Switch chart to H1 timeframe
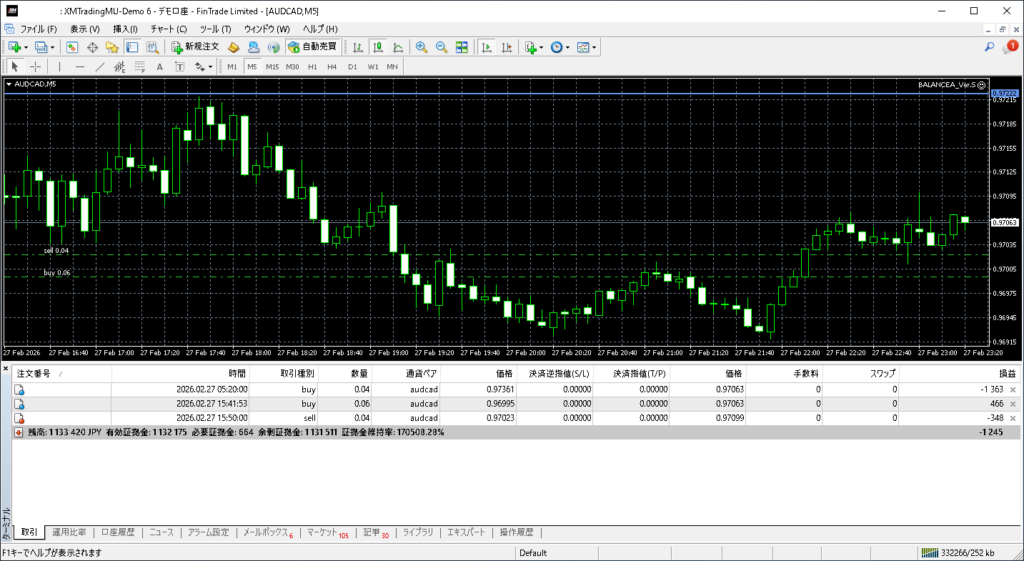 (x=312, y=67)
